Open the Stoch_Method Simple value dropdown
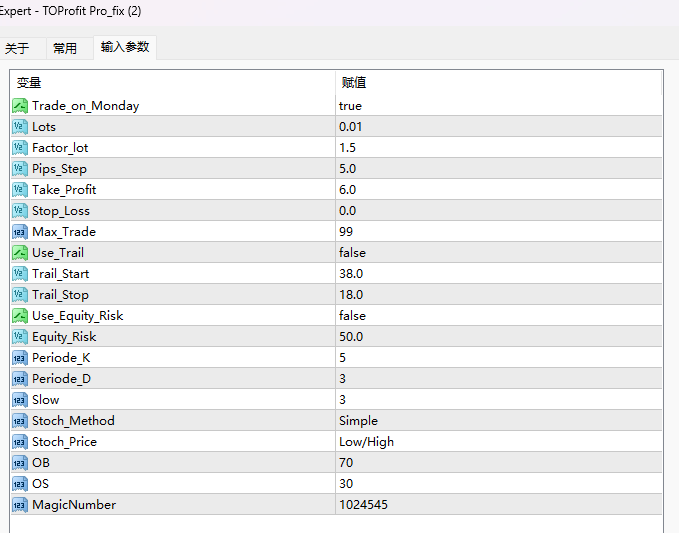This screenshot has width=679, height=533. (359, 421)
